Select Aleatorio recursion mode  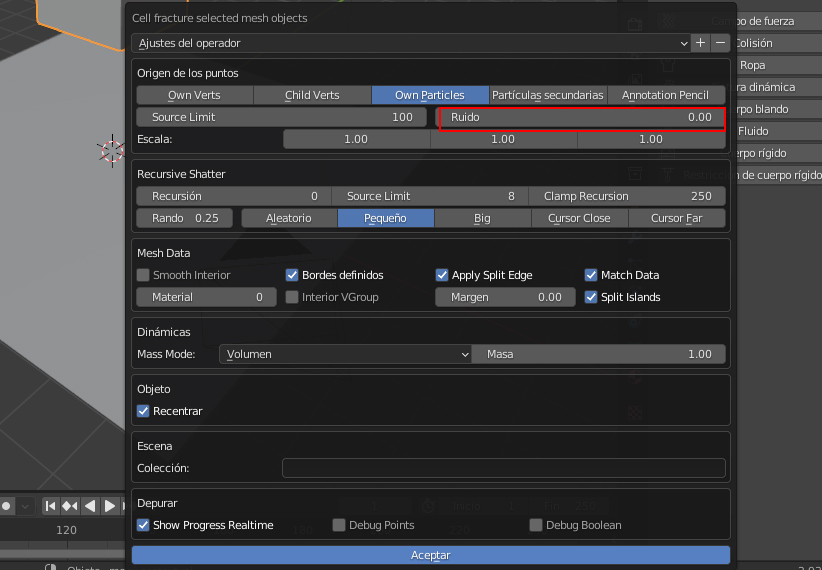(x=289, y=218)
